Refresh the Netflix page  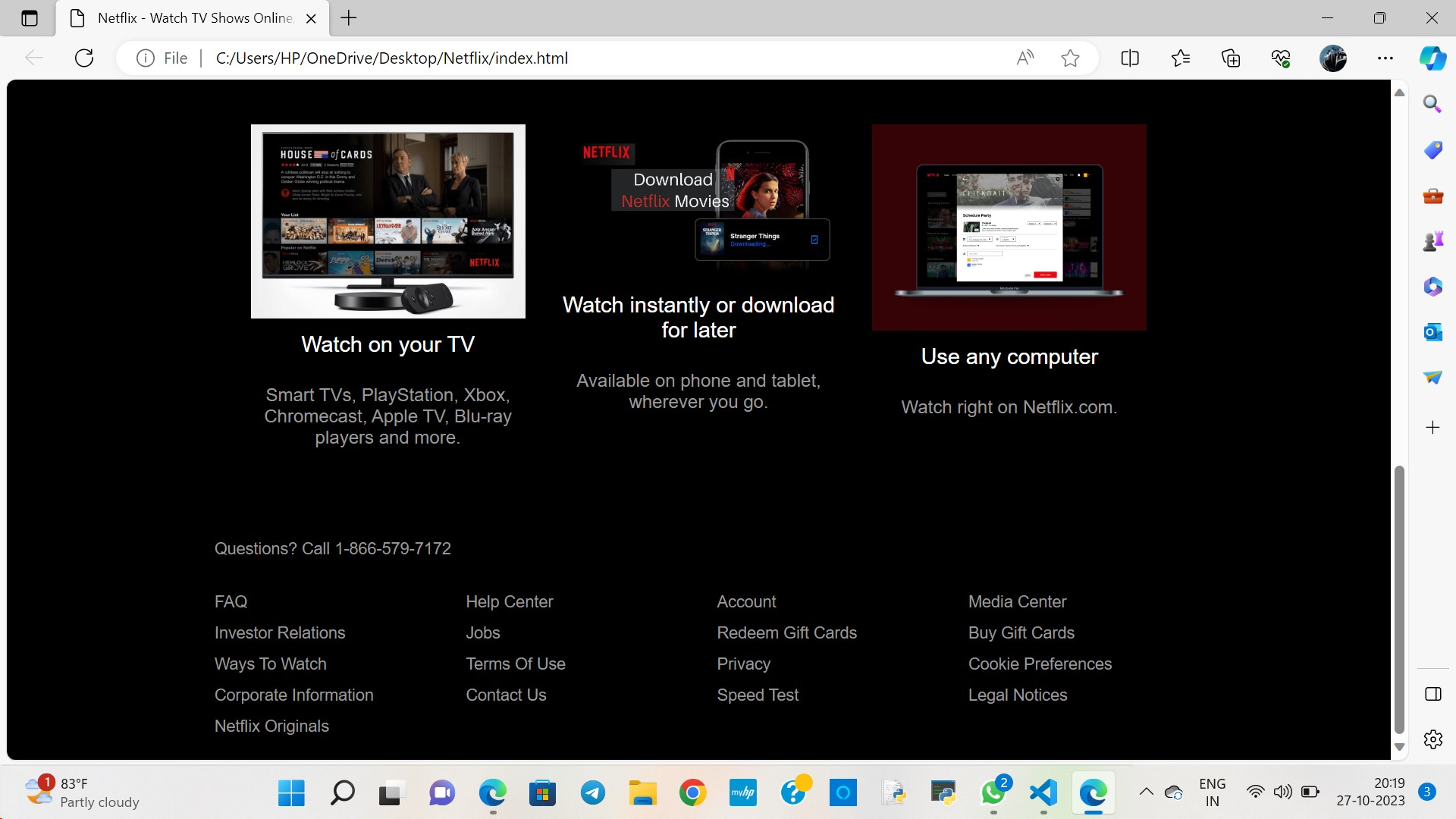point(84,58)
